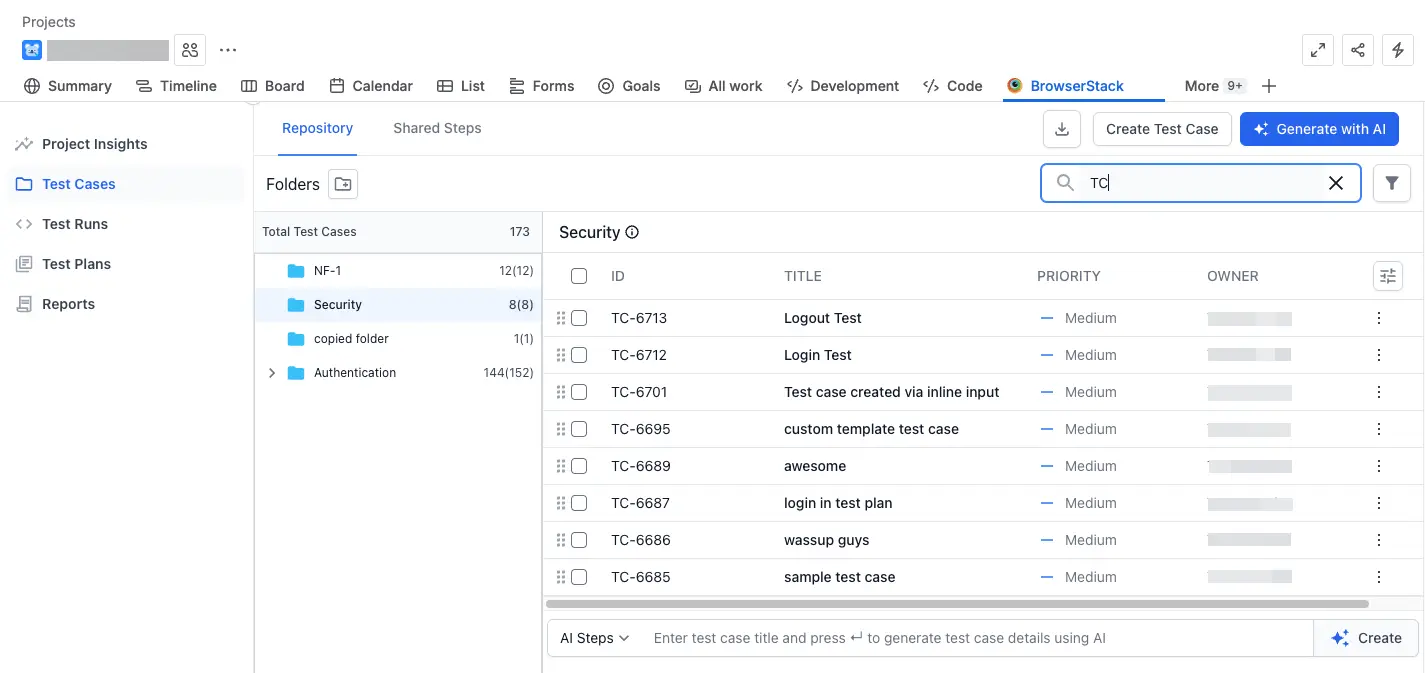Open the filter icon beside search
The image size is (1425, 673).
1391,183
